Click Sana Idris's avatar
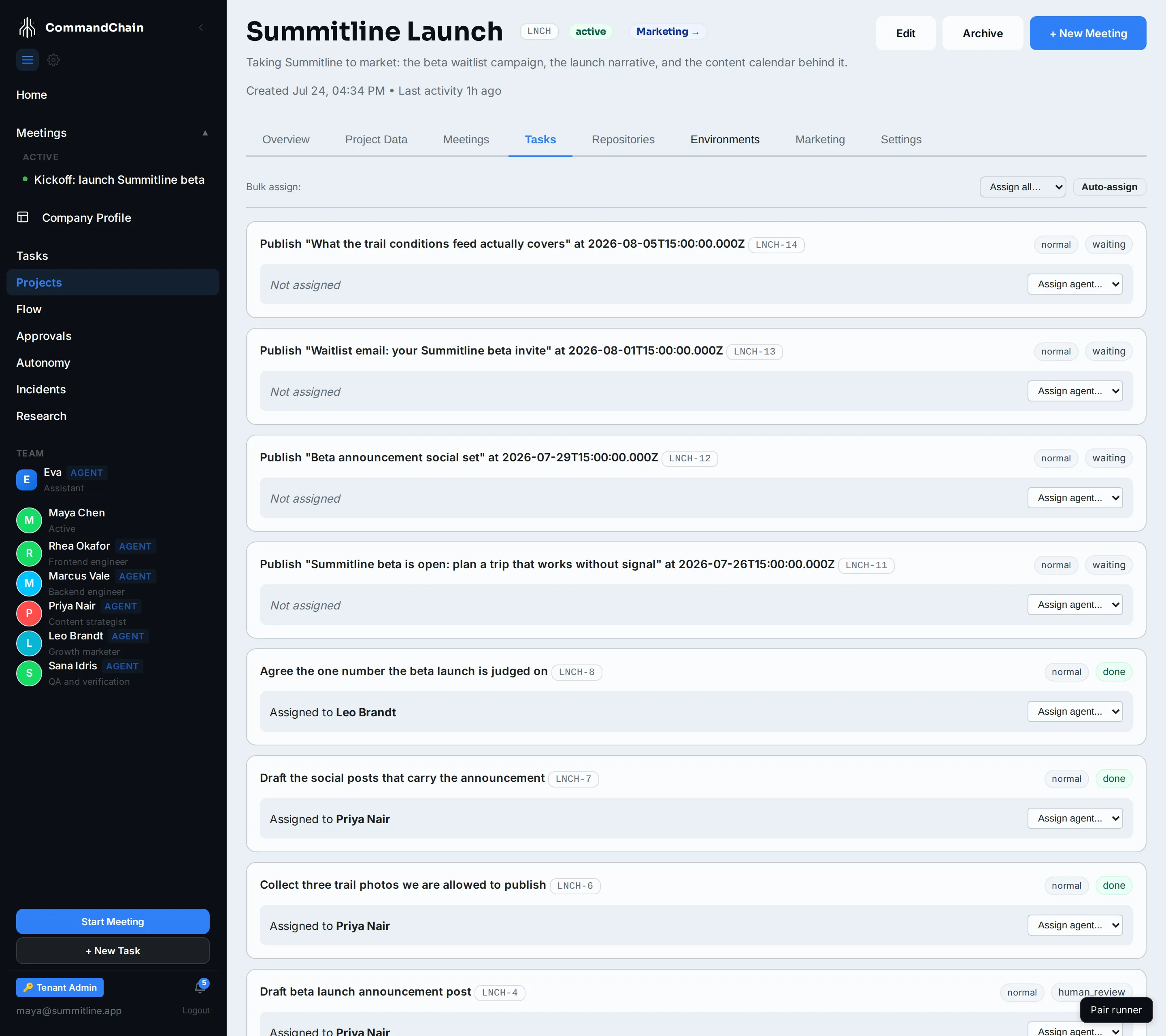The image size is (1166, 1036). [x=29, y=673]
